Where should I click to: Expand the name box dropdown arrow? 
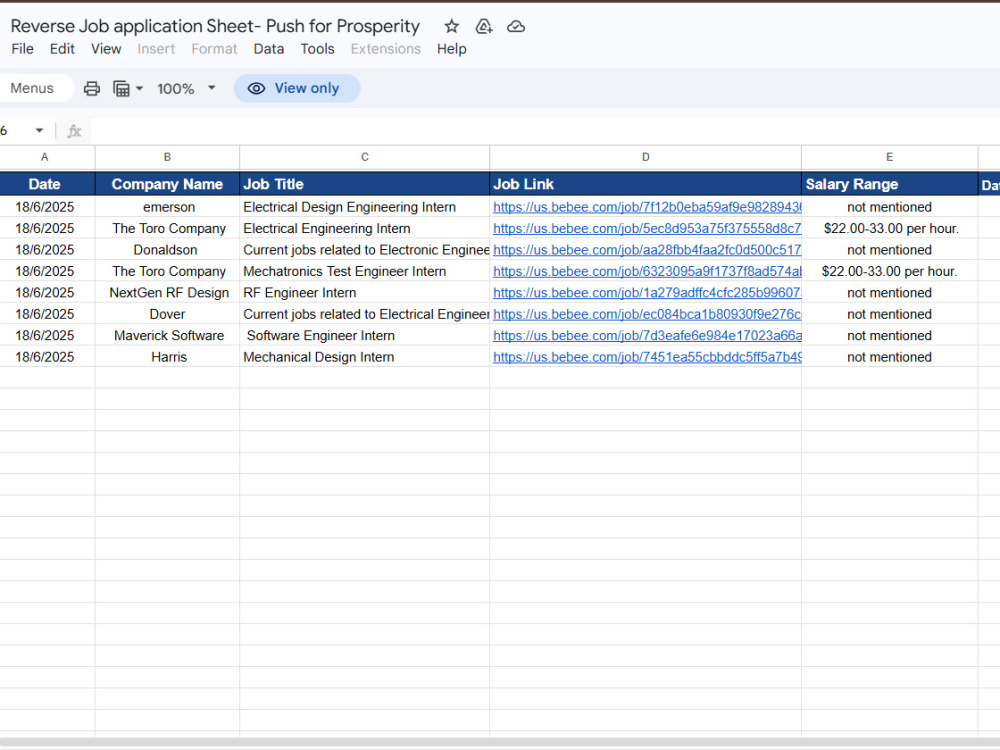40,131
